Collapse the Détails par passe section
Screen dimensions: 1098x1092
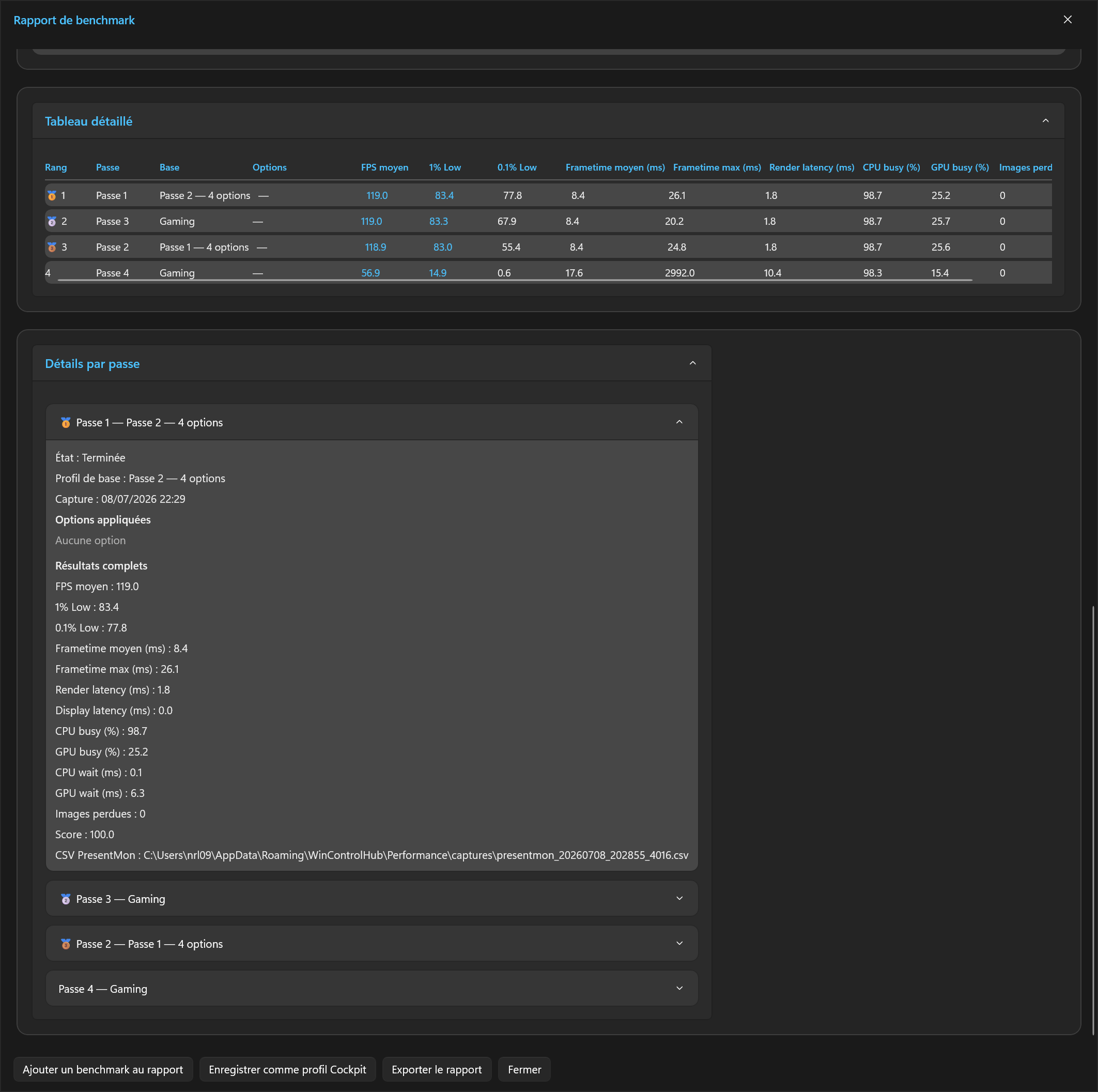click(x=692, y=363)
